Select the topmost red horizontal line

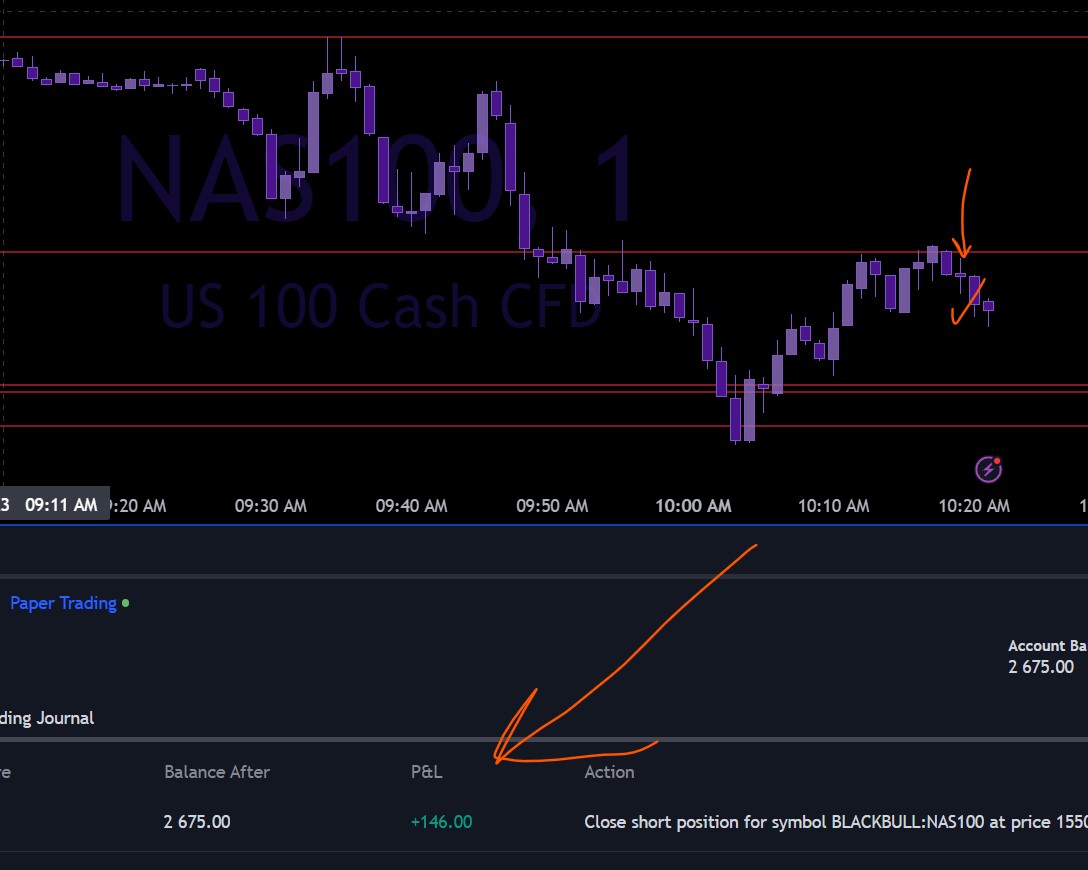pos(544,37)
